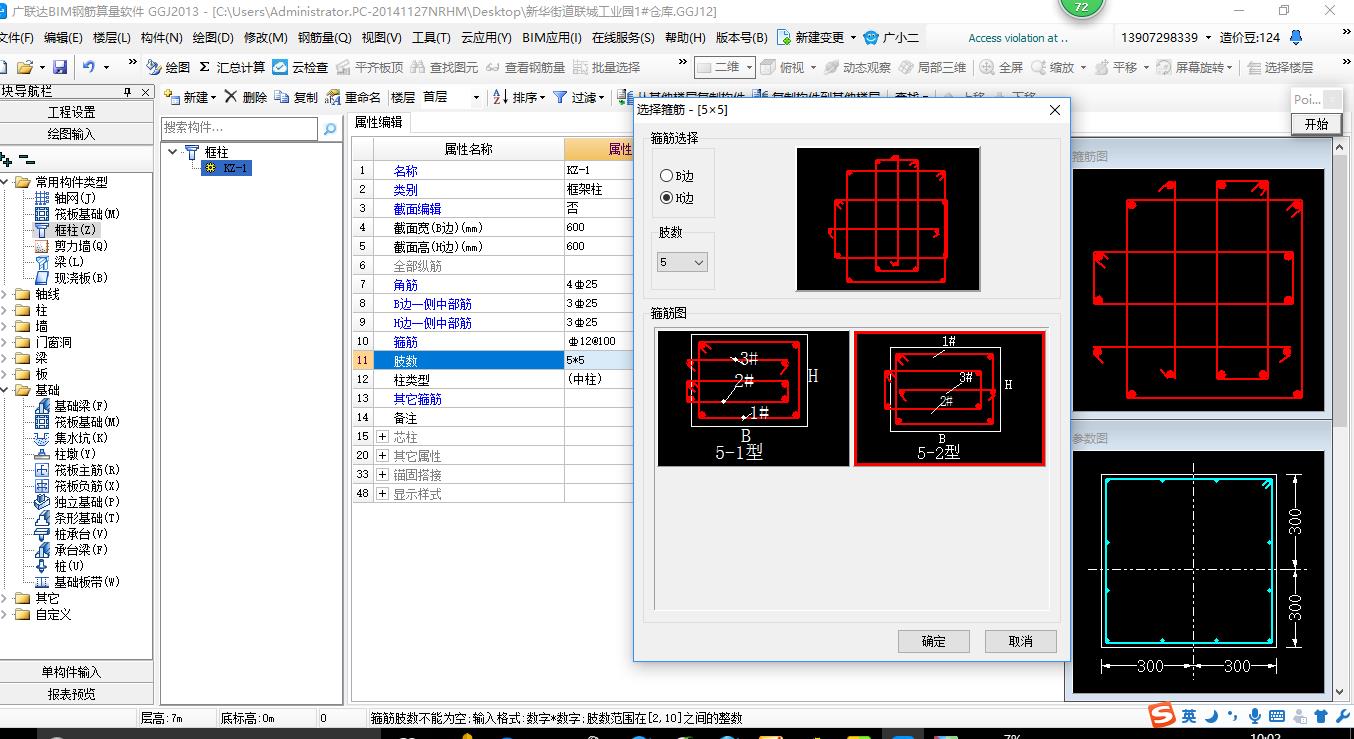Select 条形基础(T) item

(78, 518)
